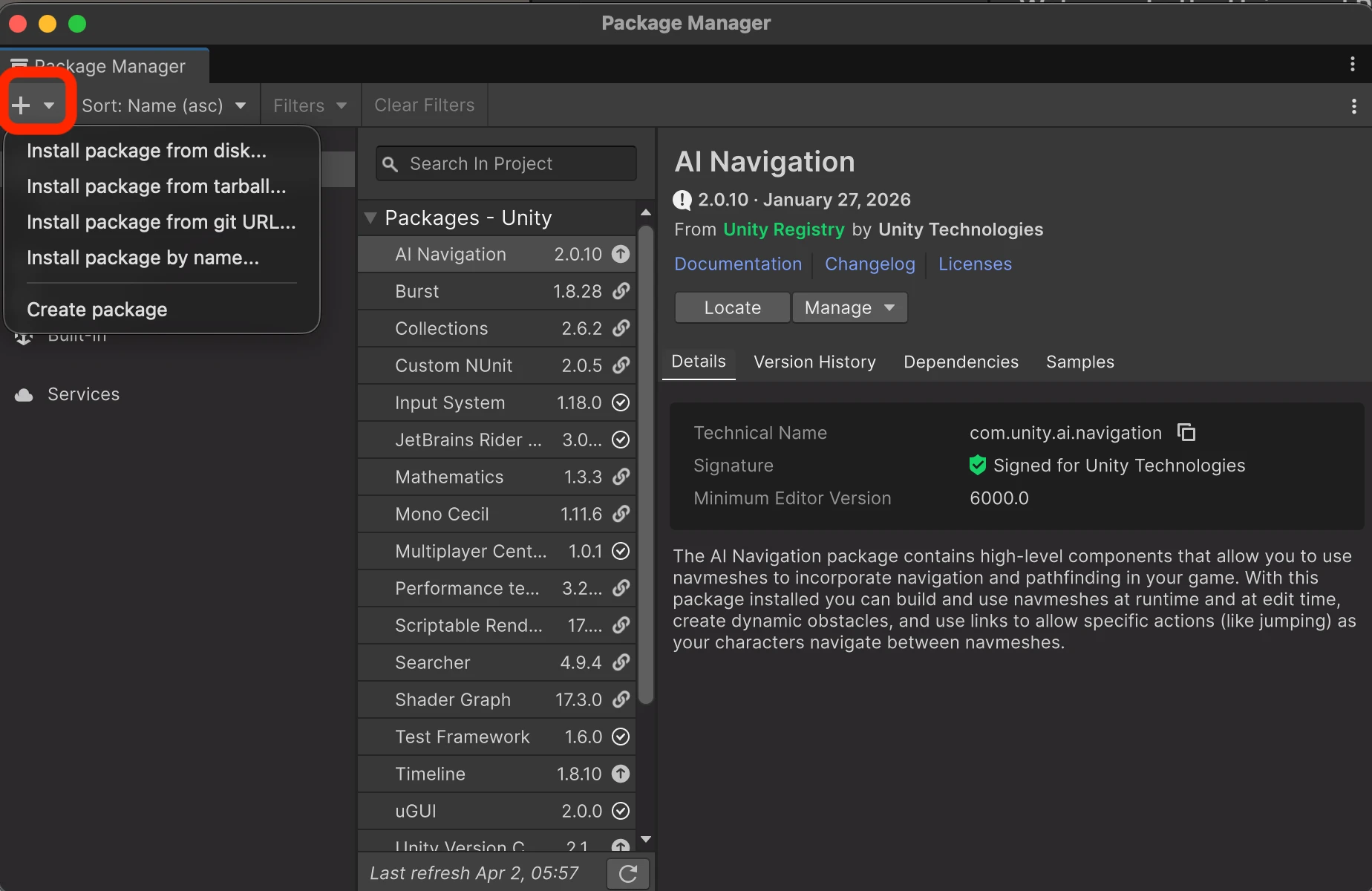Click Timeline update-available arrow icon
This screenshot has width=1372, height=891.
coord(621,774)
